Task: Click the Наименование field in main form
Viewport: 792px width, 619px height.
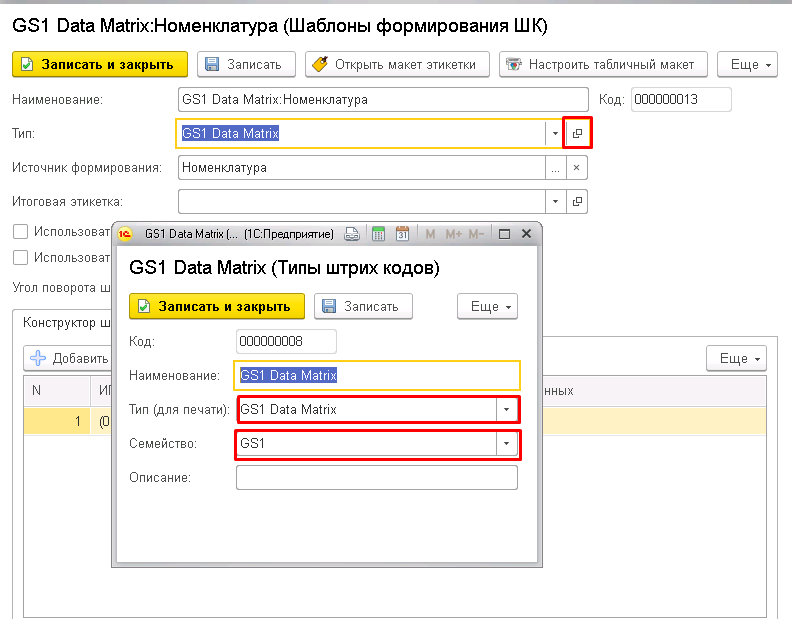Action: click(383, 100)
